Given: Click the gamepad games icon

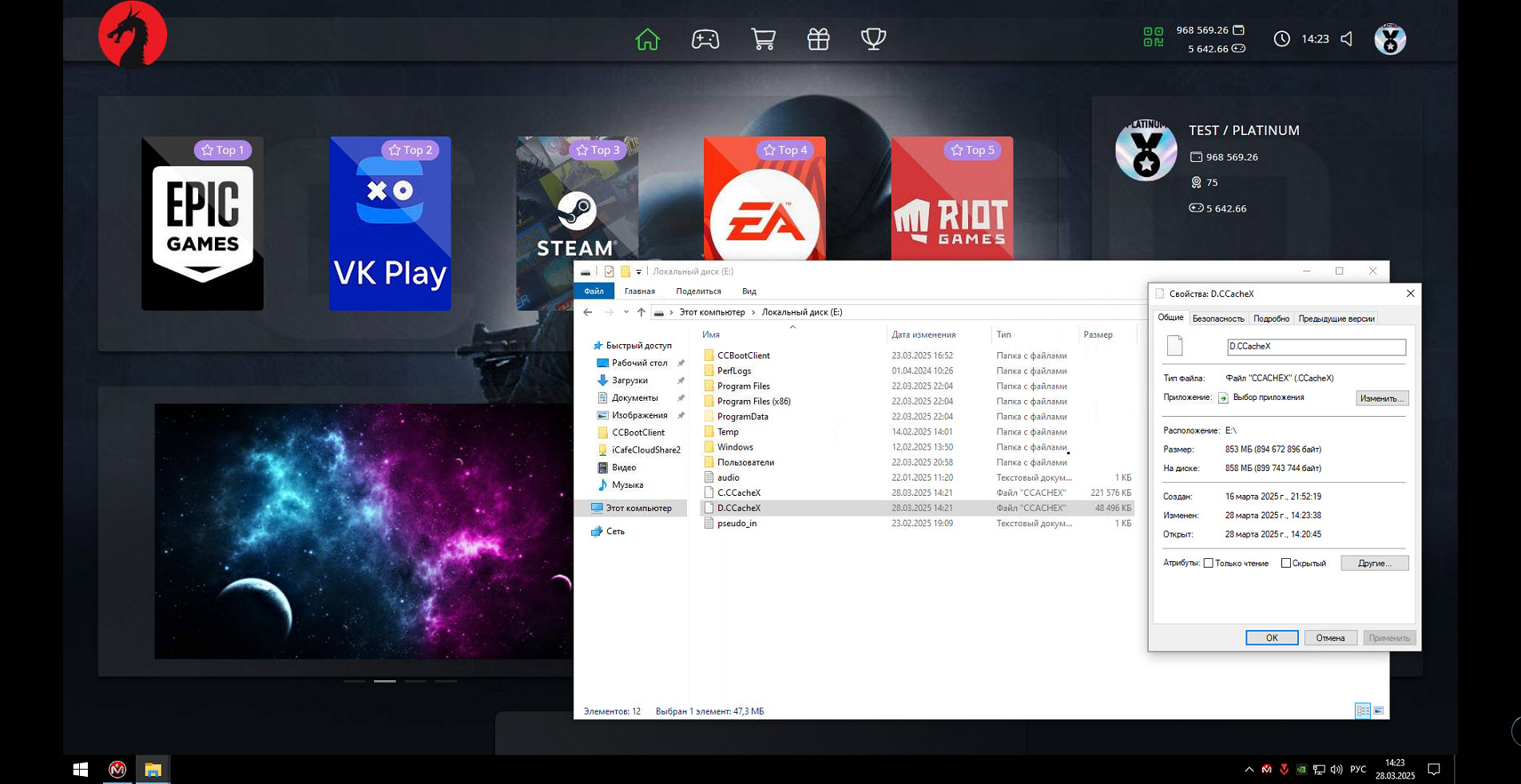Looking at the screenshot, I should click(x=705, y=39).
